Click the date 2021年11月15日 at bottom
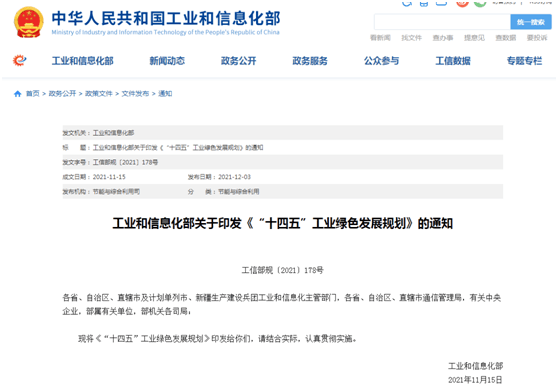The width and height of the screenshot is (558, 387). 475,380
